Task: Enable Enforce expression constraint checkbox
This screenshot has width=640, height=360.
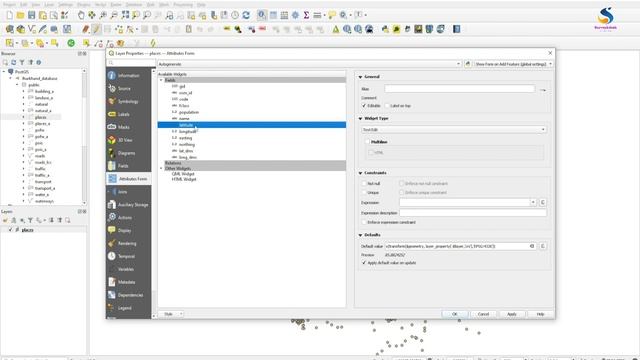Action: point(364,222)
